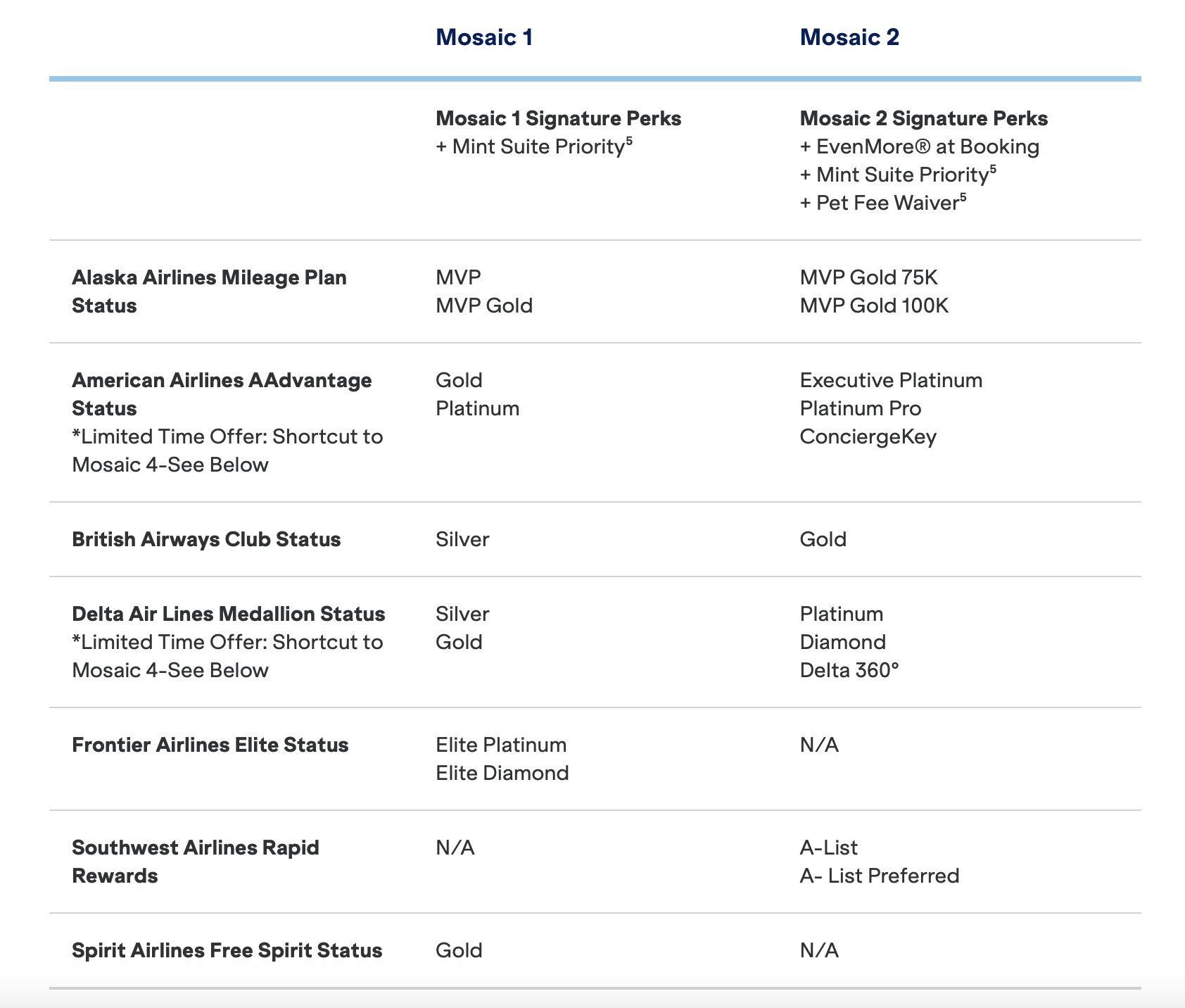This screenshot has height=1008, width=1185.
Task: Select the Southwest Airlines Rapid Rewards label
Action: (196, 862)
